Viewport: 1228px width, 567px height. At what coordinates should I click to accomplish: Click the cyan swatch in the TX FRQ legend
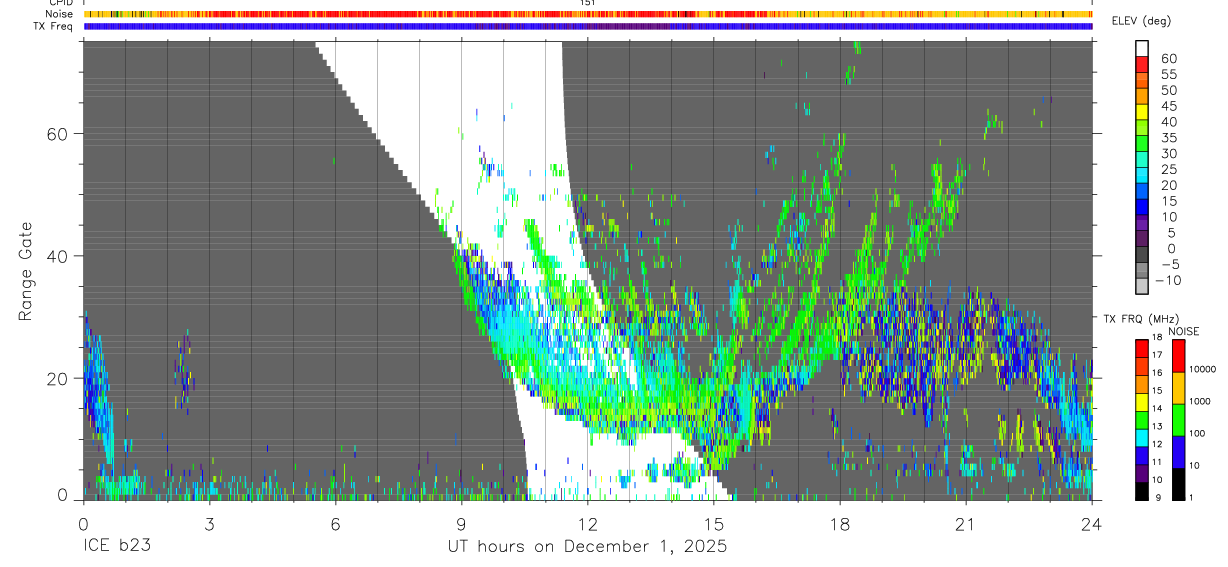coord(1142,438)
